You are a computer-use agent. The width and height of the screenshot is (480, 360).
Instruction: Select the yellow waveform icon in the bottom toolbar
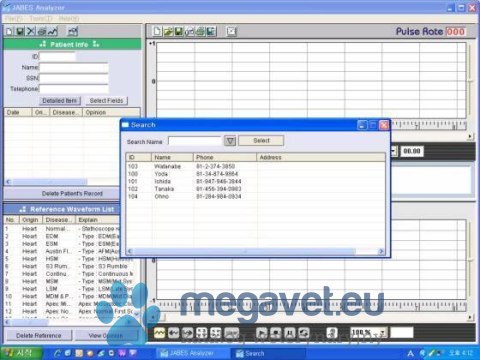pyautogui.click(x=159, y=332)
